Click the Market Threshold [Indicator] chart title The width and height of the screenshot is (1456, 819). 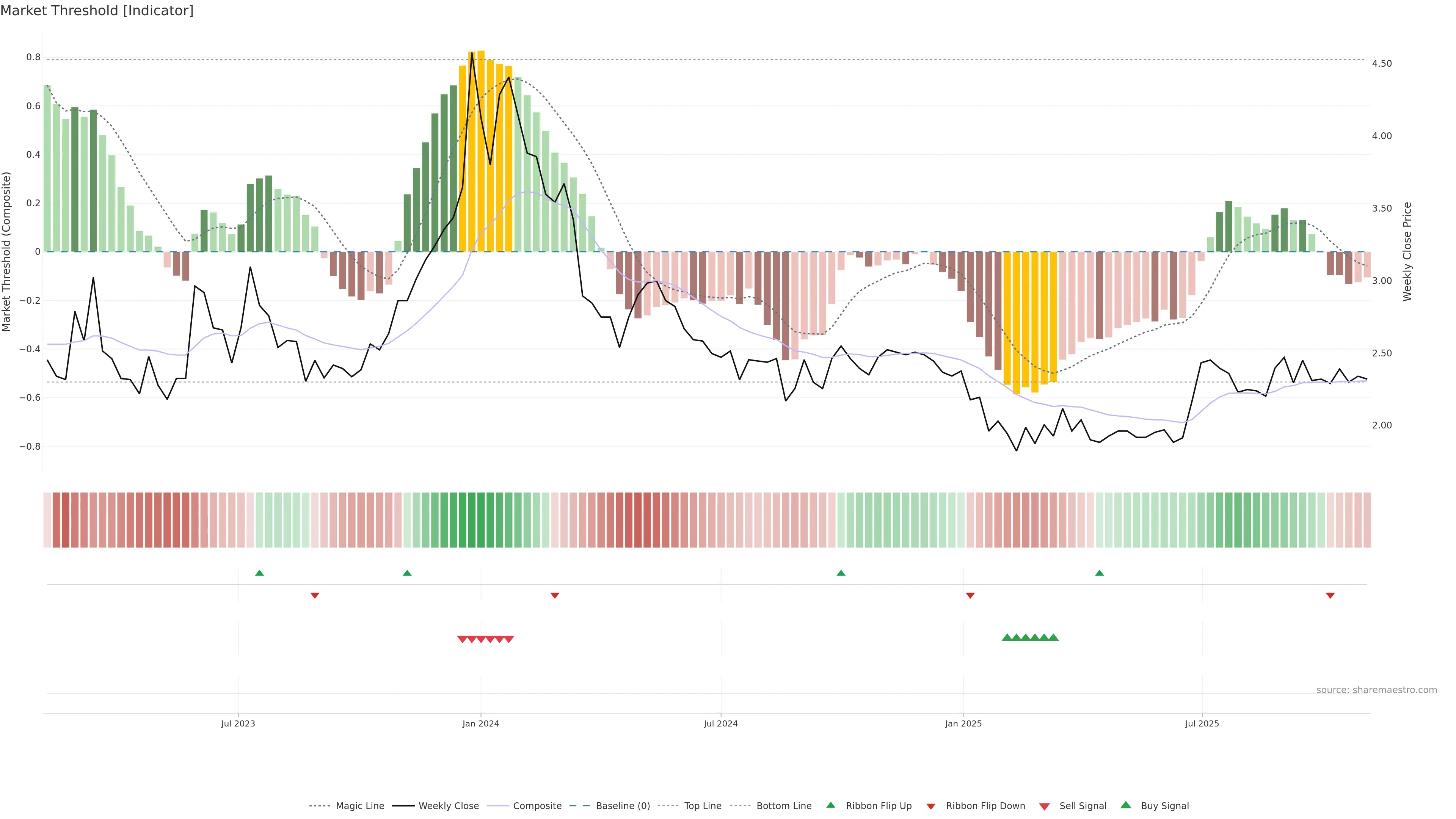click(x=97, y=11)
